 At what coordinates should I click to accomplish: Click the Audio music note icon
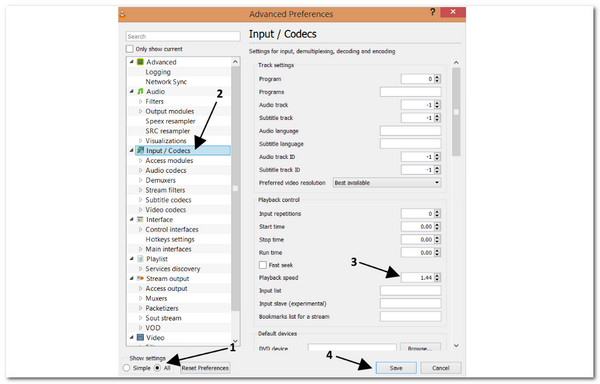[140, 91]
